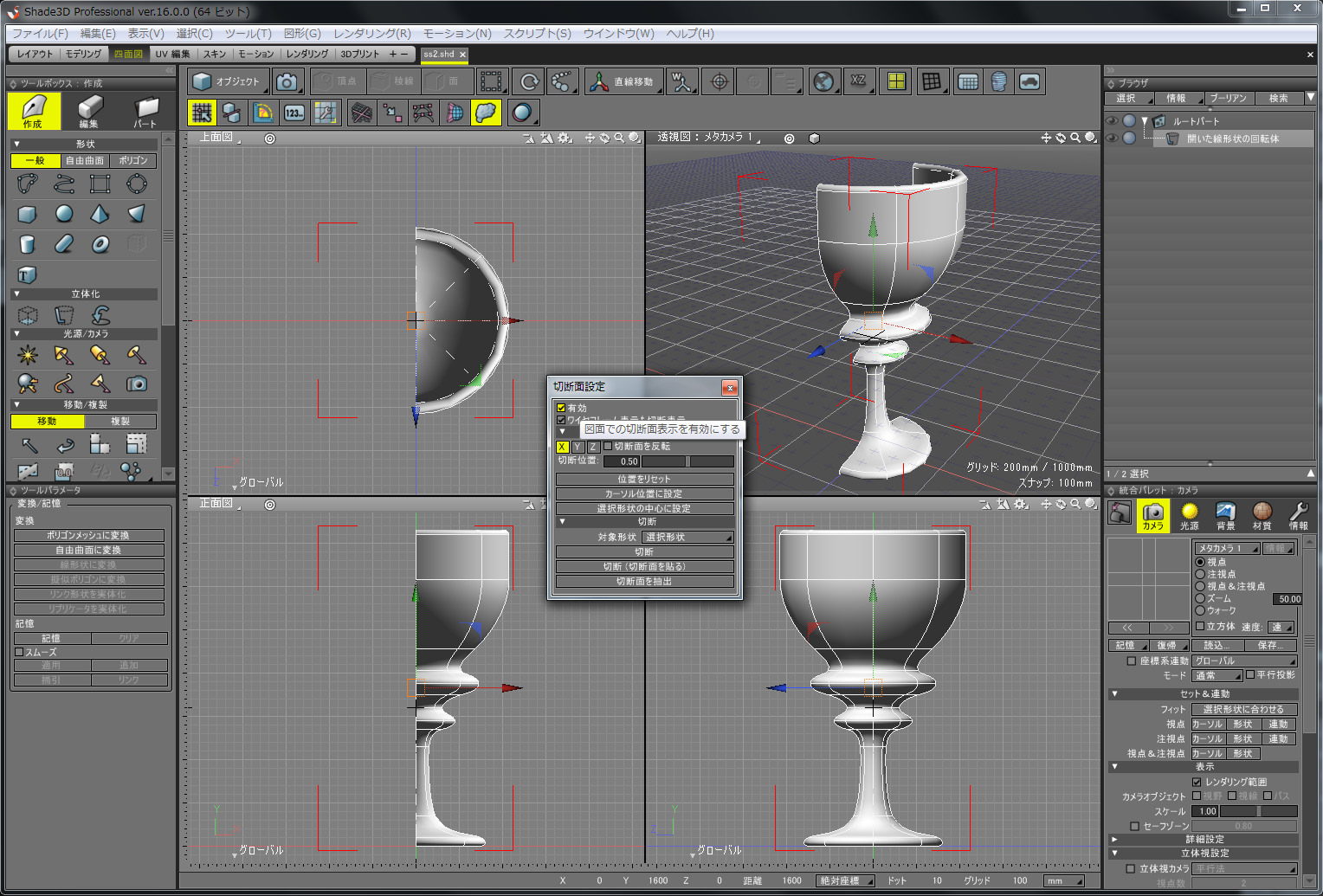
Task: Add a point light source
Action: click(x=28, y=354)
